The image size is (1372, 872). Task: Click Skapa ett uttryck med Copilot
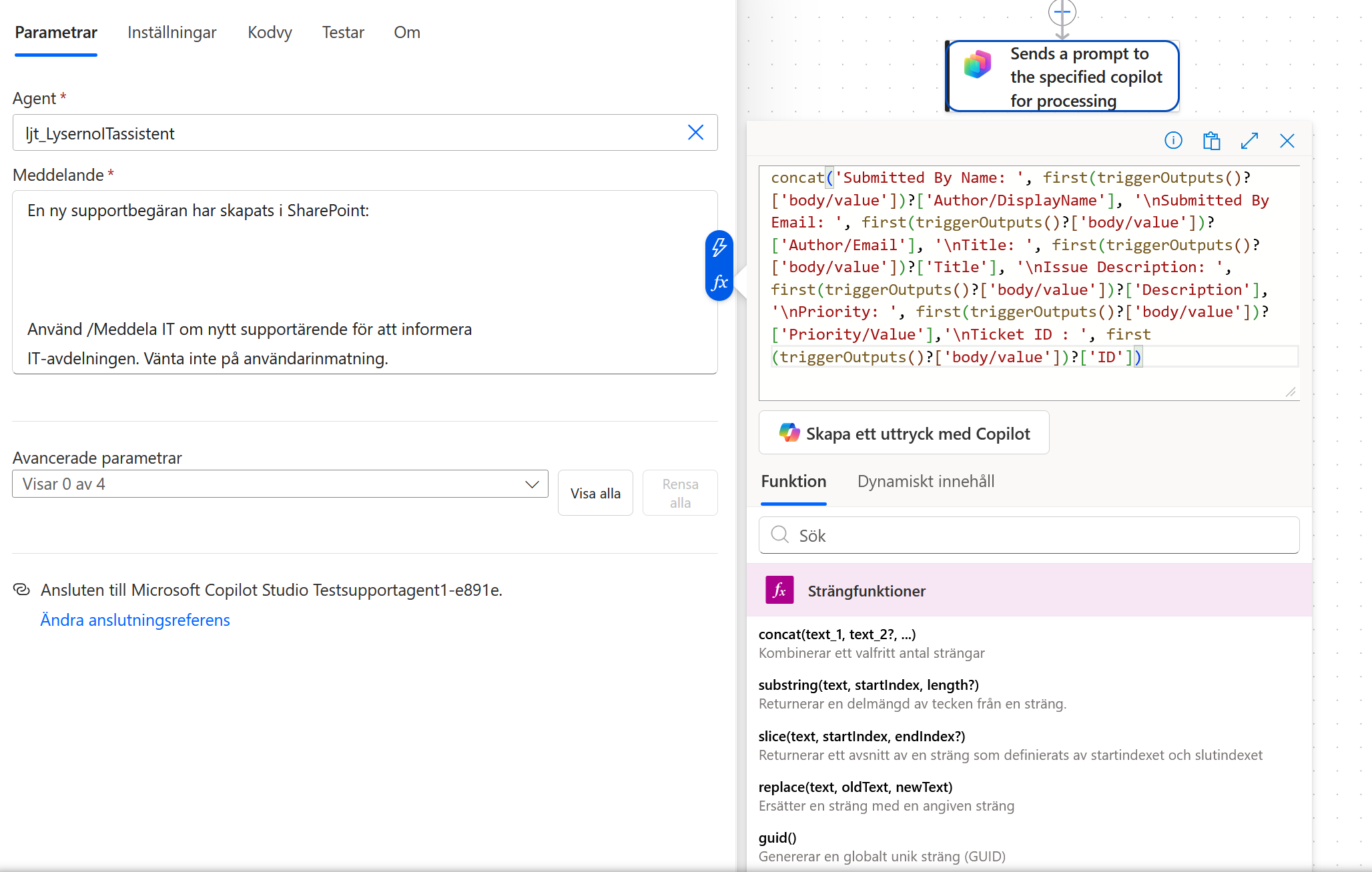[x=904, y=433]
